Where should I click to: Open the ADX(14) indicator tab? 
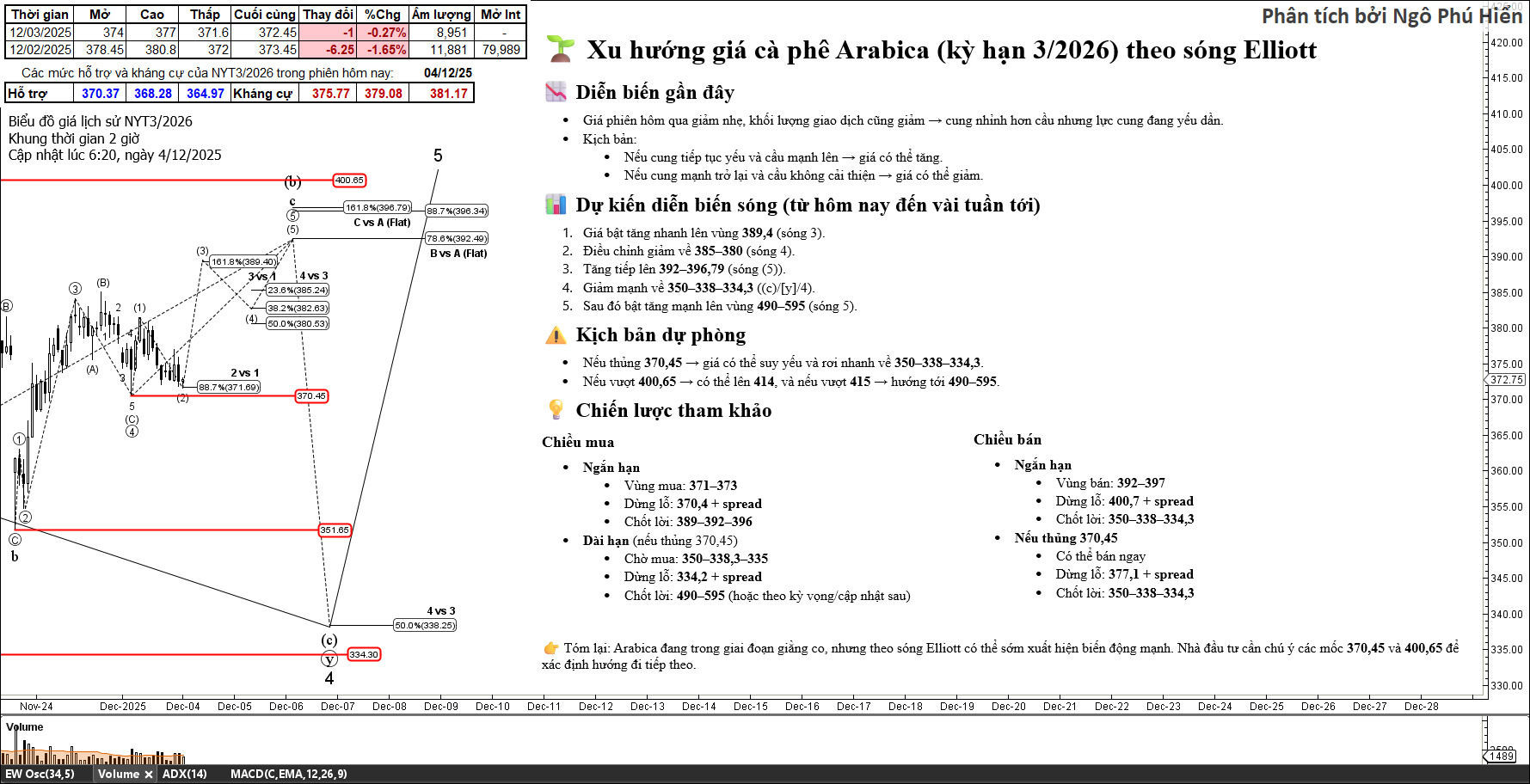click(x=184, y=775)
